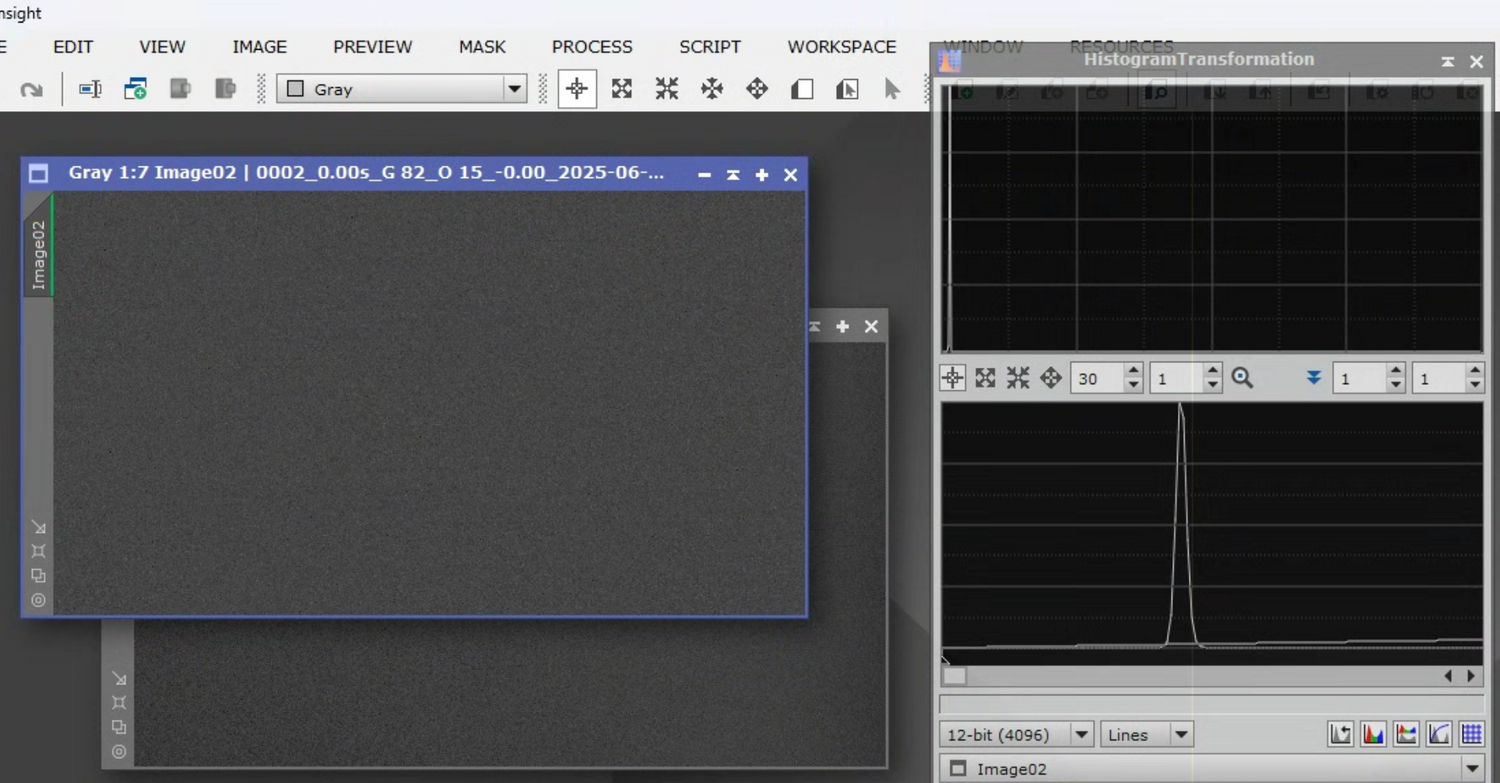Click the track view crosshair icon in HistogramTransformation

point(952,378)
